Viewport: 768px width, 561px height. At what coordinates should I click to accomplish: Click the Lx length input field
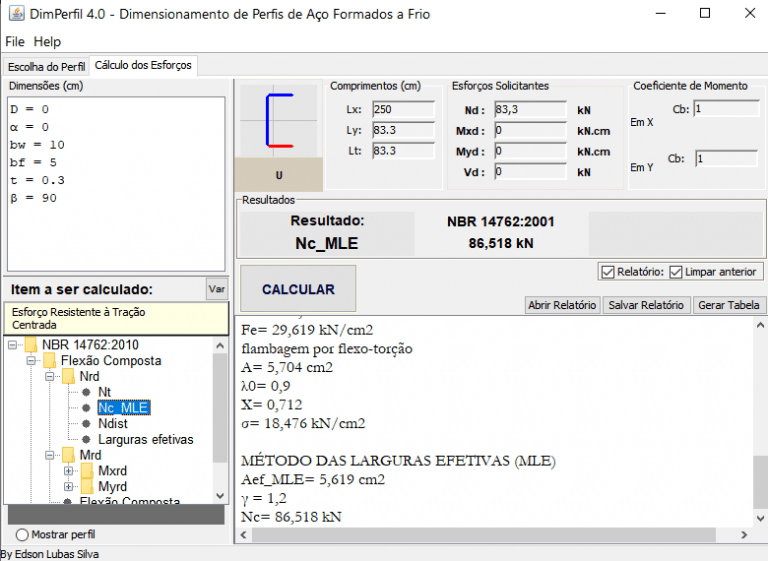(403, 109)
